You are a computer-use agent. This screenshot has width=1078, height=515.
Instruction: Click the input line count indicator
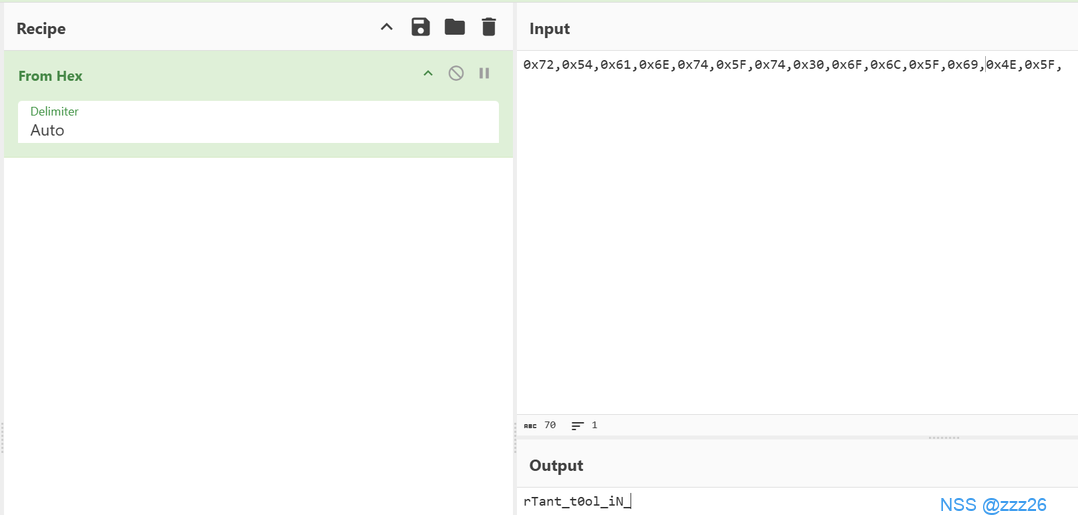(x=584, y=425)
